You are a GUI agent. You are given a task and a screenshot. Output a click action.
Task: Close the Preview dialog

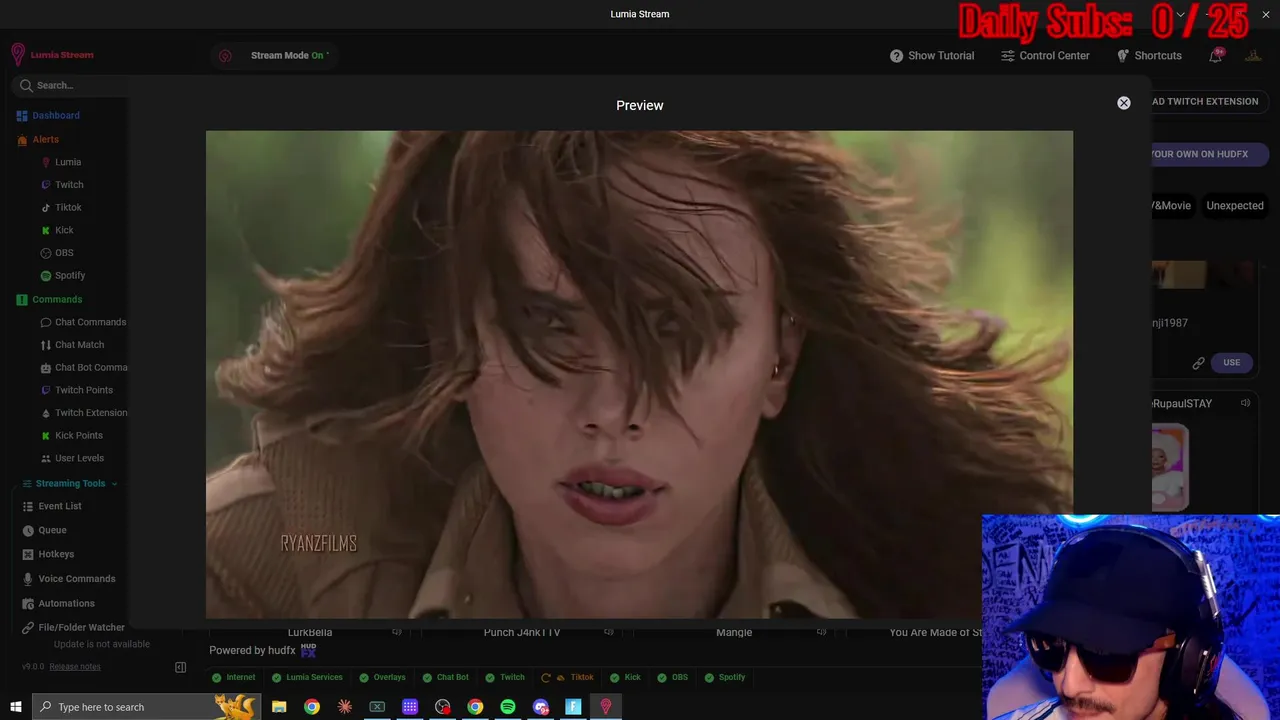pos(1124,103)
